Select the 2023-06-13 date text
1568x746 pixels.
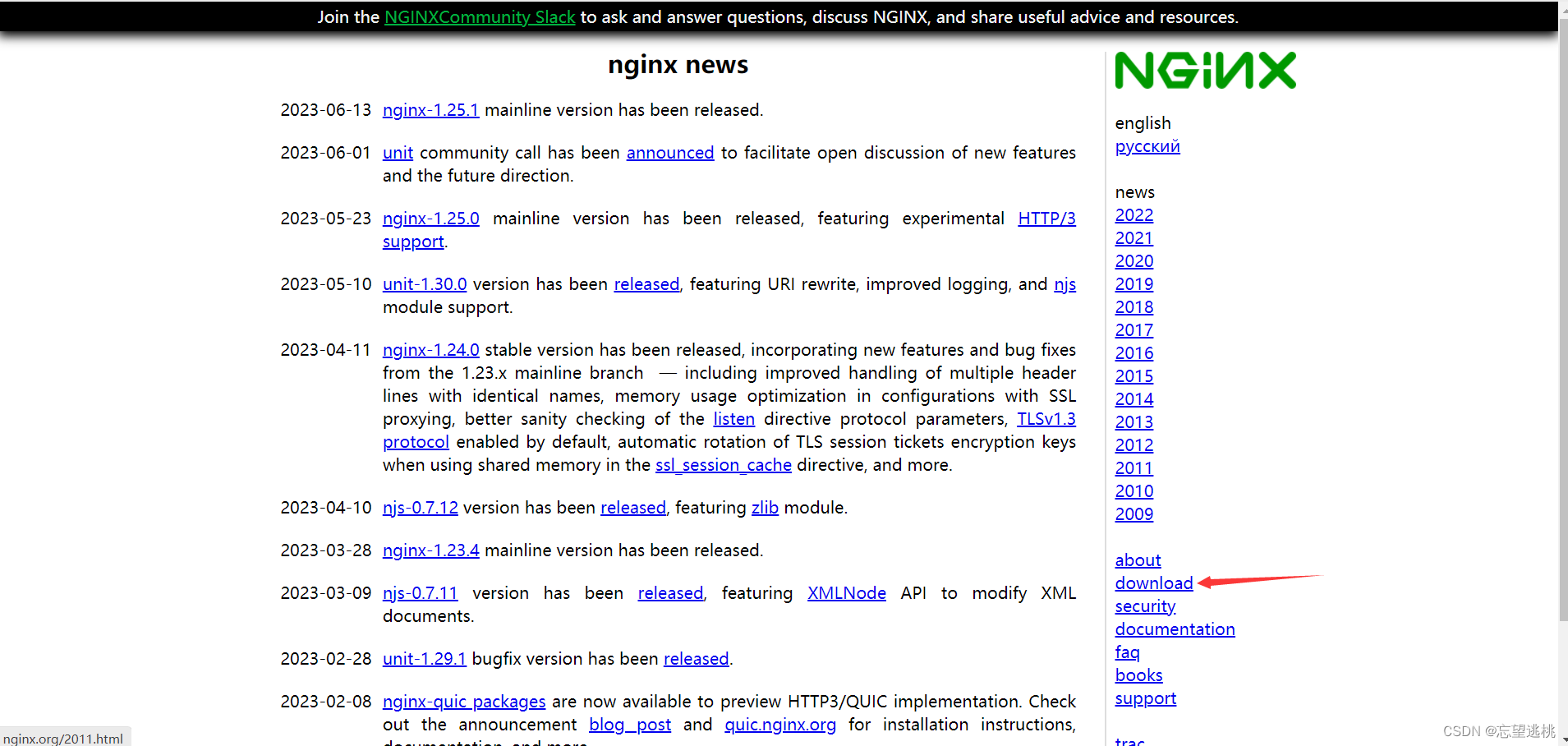tap(326, 110)
